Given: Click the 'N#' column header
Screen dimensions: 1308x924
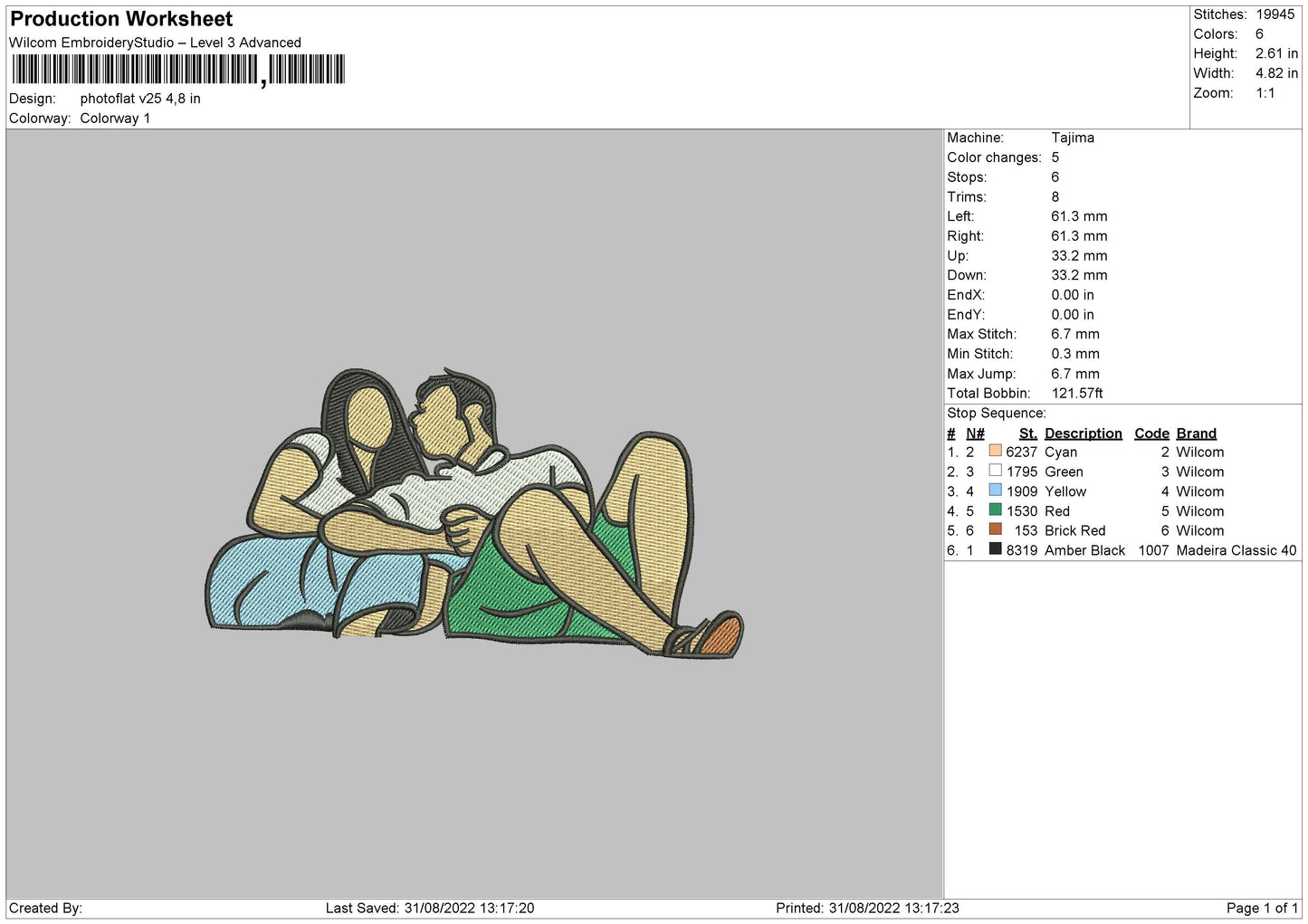Looking at the screenshot, I should point(975,433).
